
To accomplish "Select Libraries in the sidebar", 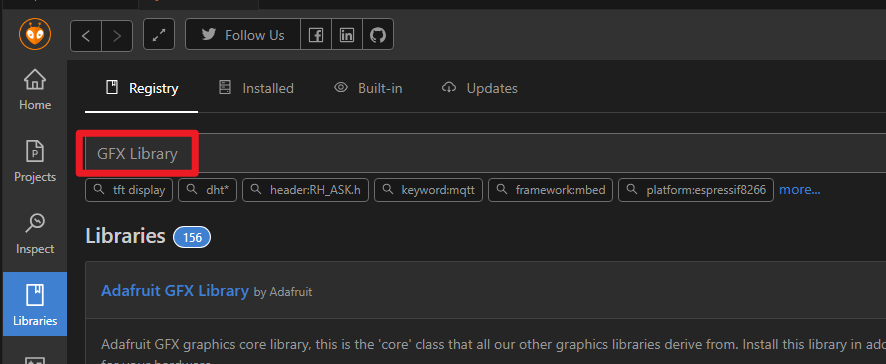I will [35, 304].
